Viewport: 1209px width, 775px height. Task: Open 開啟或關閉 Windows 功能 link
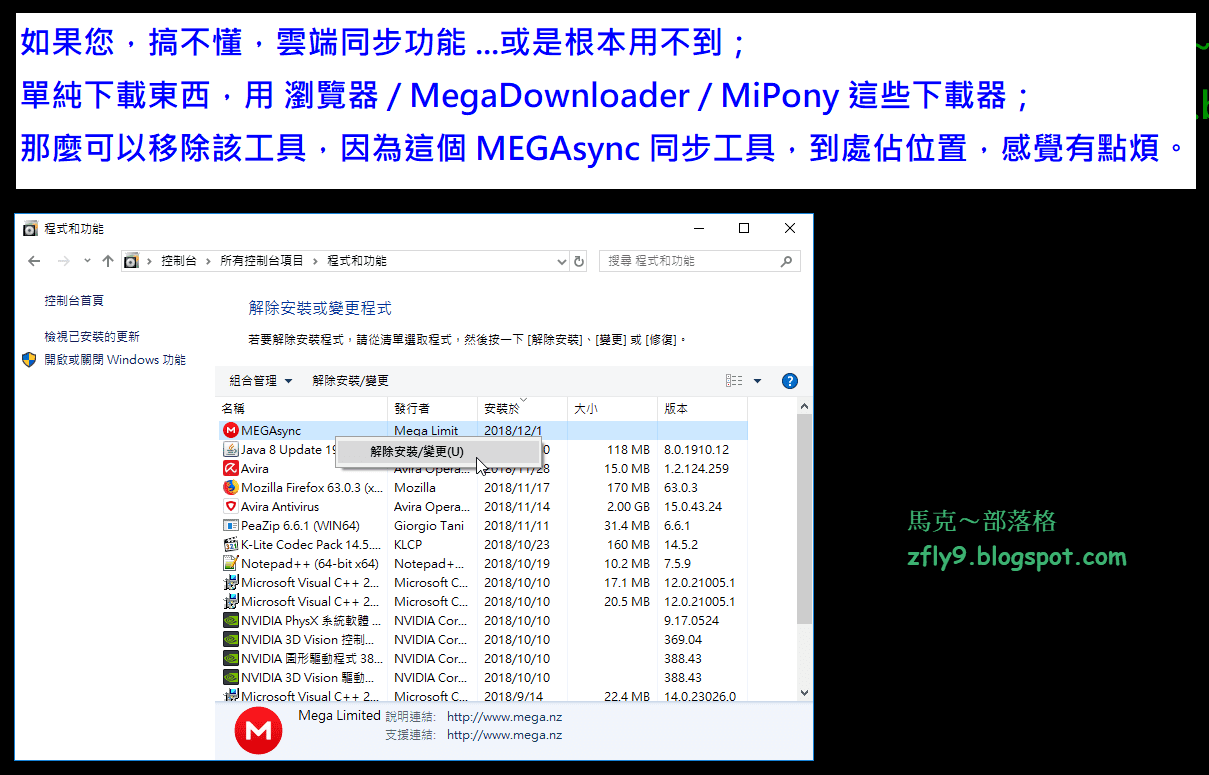pos(115,360)
